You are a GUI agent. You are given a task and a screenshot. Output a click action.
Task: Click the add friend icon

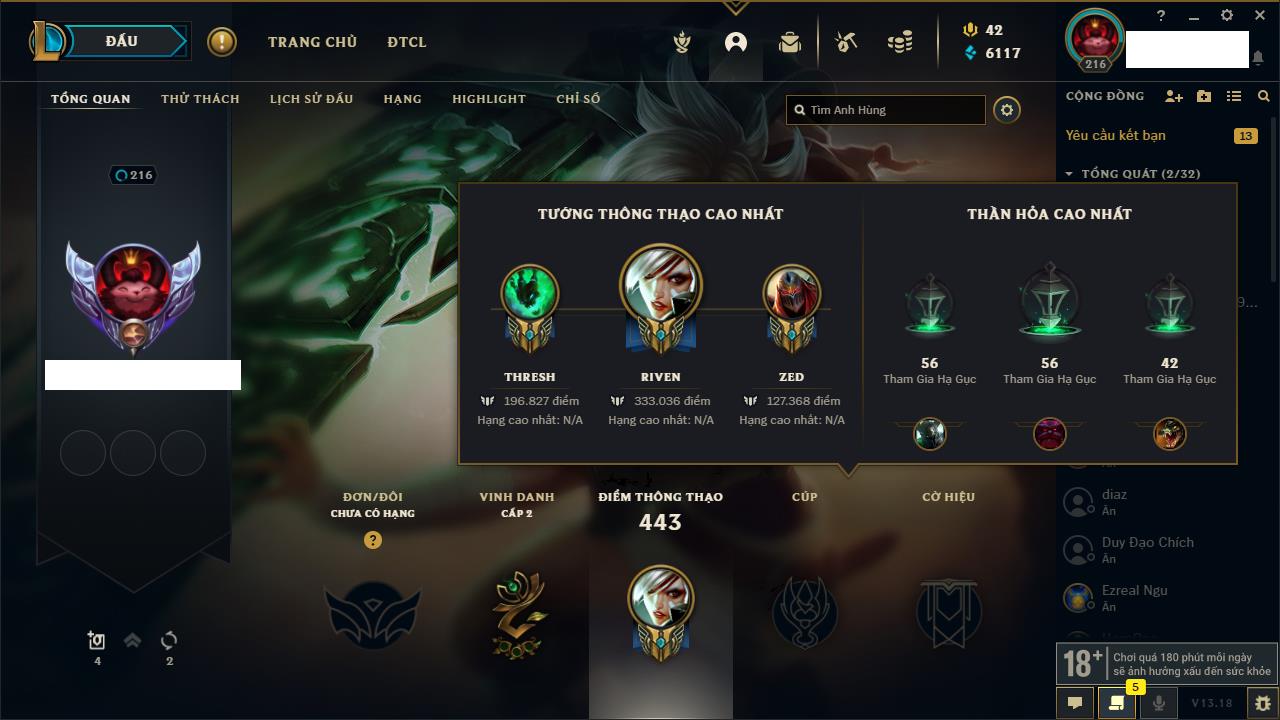(1174, 96)
